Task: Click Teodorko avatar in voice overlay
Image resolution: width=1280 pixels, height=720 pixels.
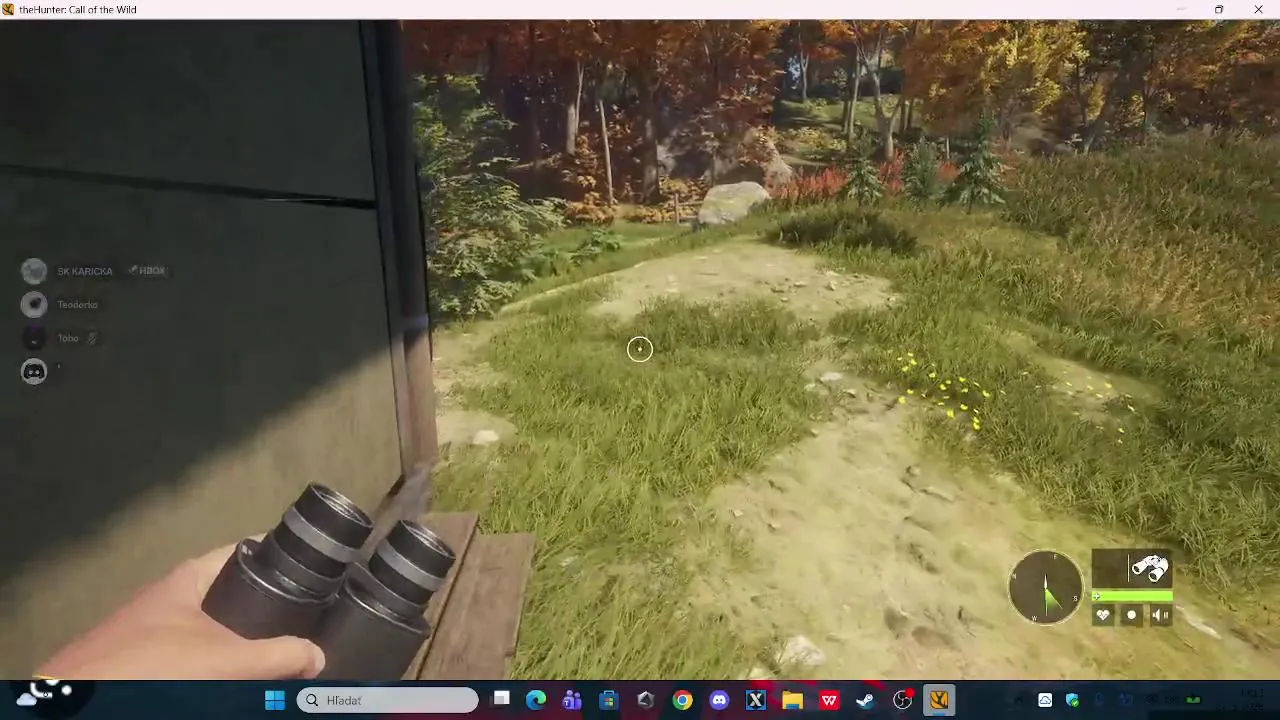Action: click(x=34, y=304)
